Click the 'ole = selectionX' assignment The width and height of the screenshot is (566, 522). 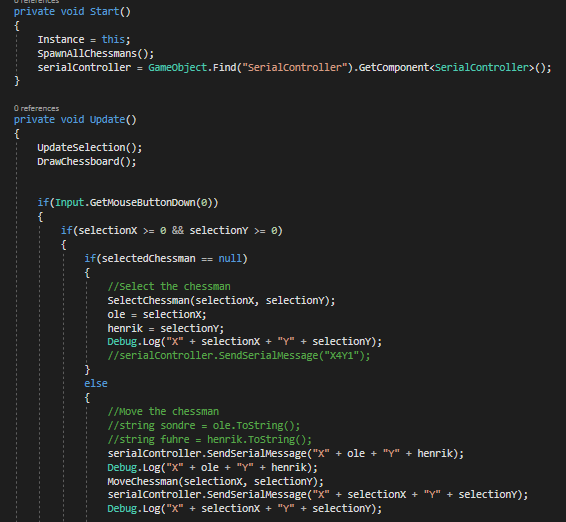coord(157,314)
